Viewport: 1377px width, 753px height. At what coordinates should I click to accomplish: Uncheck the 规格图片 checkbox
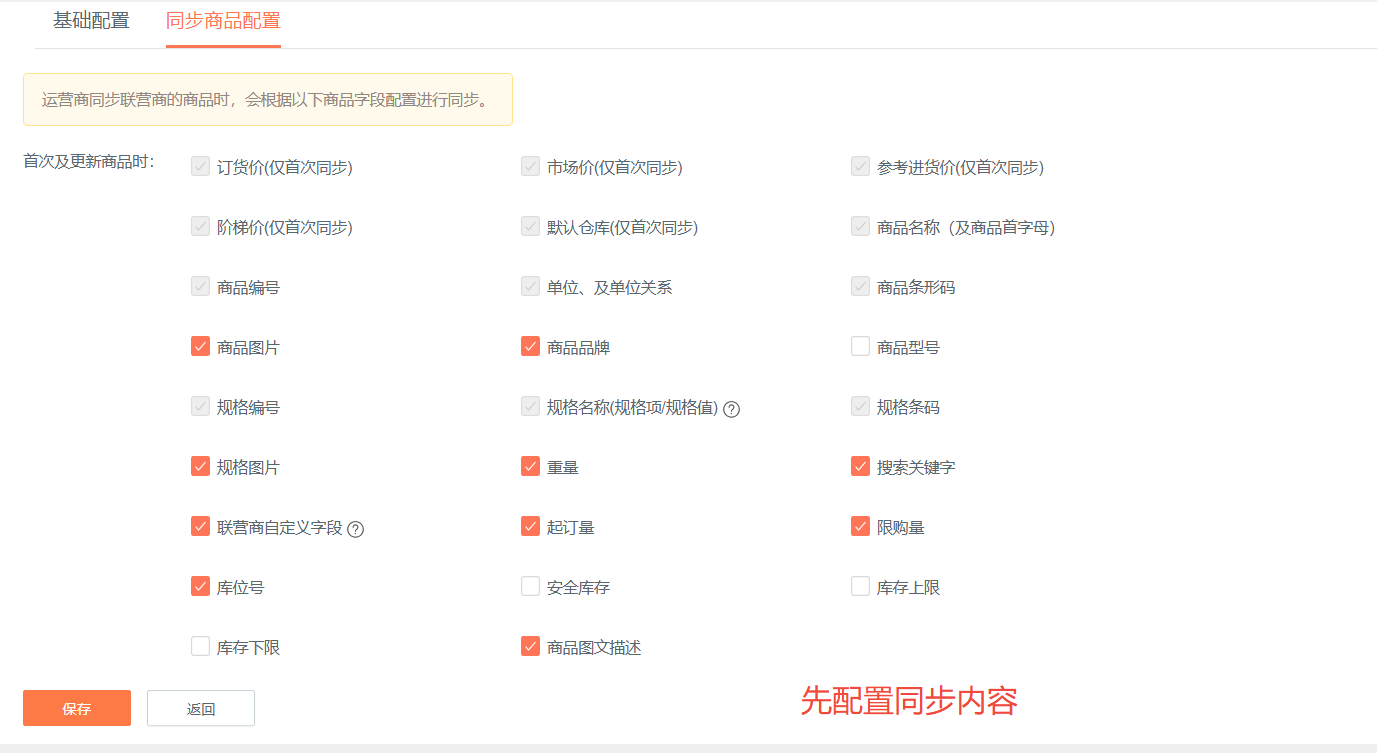[x=200, y=466]
